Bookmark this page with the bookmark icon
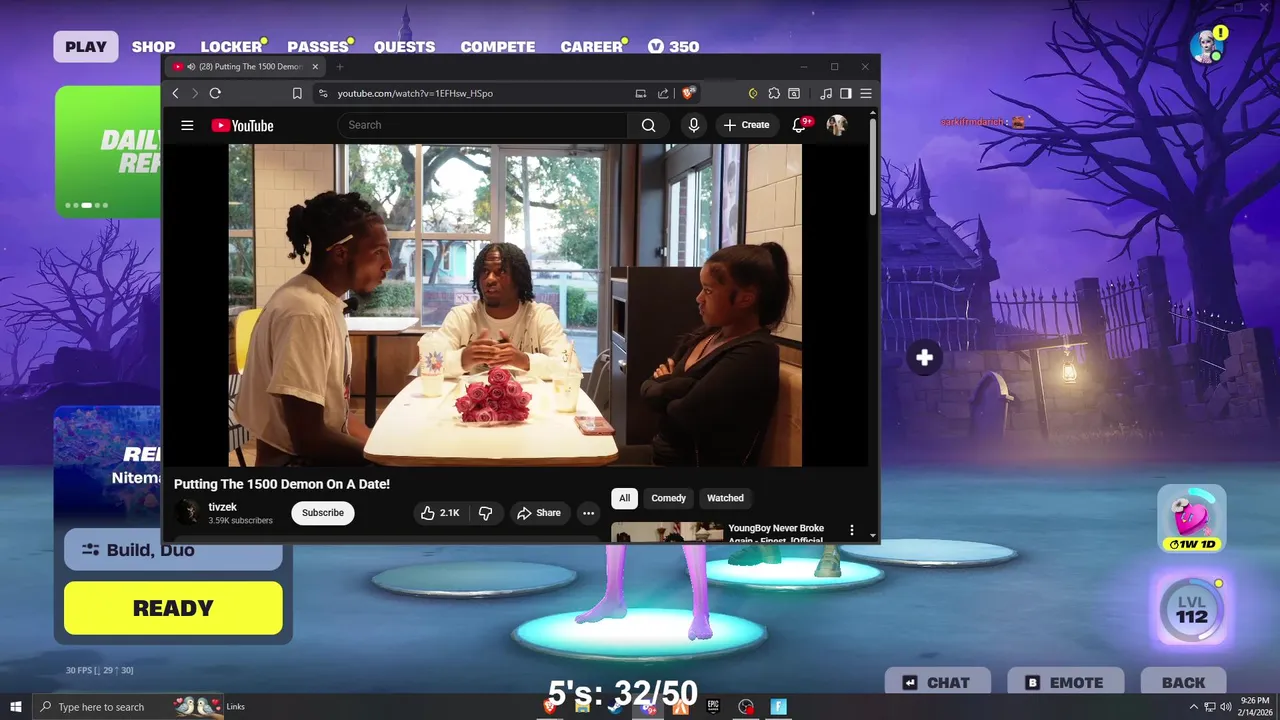The image size is (1280, 720). pyautogui.click(x=297, y=93)
